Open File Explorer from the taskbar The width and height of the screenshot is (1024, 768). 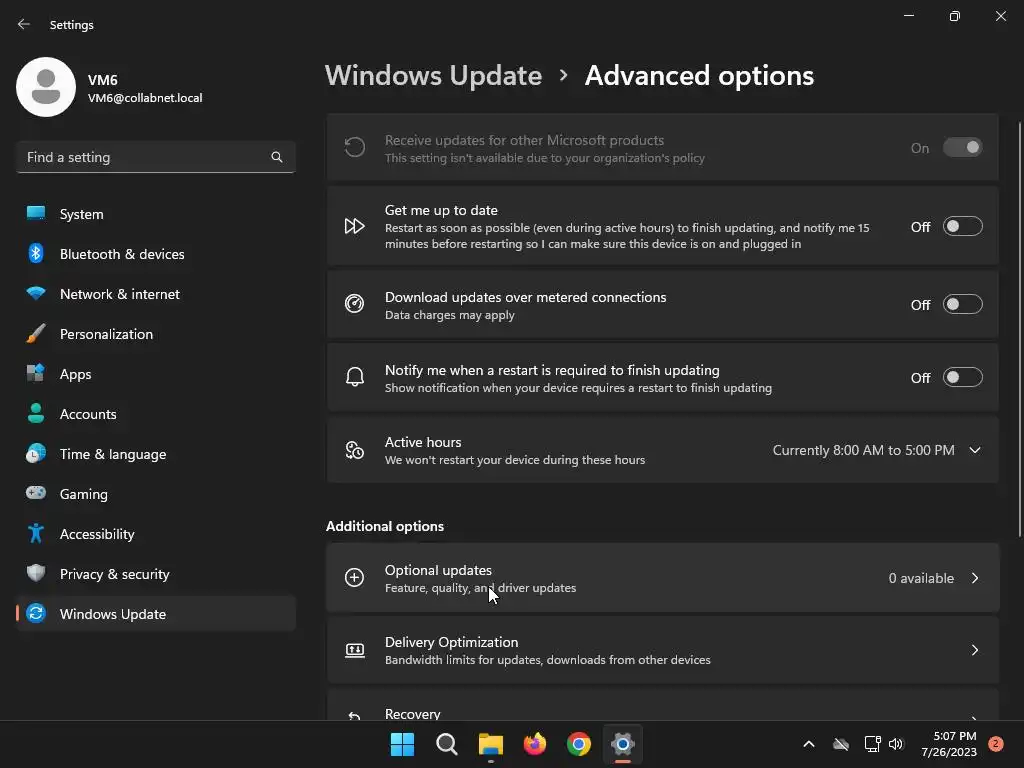point(490,744)
